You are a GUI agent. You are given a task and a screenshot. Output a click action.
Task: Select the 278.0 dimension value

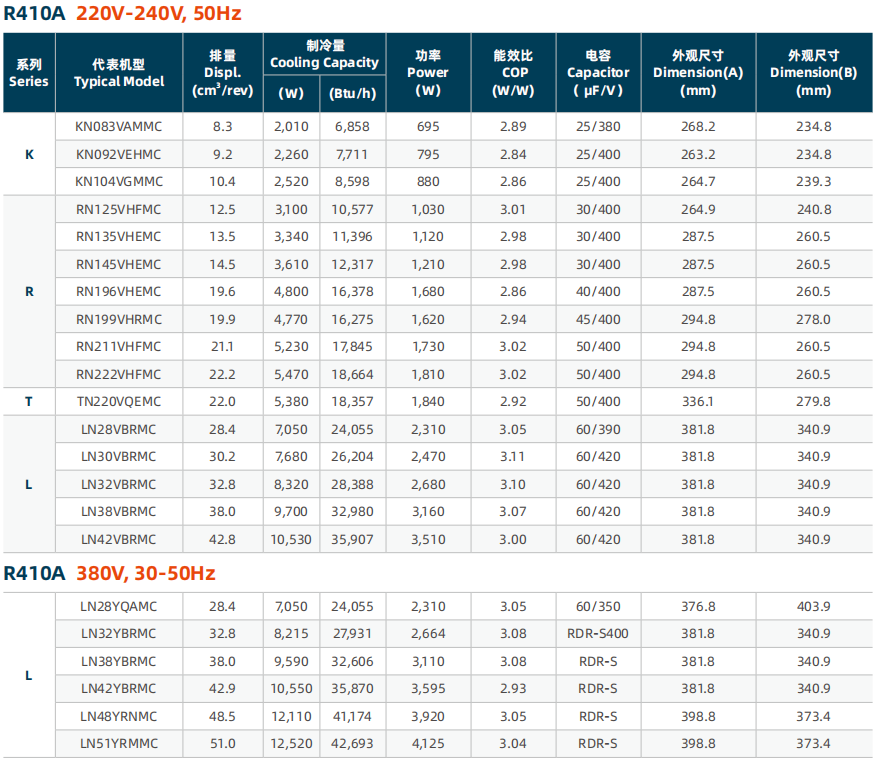814,320
